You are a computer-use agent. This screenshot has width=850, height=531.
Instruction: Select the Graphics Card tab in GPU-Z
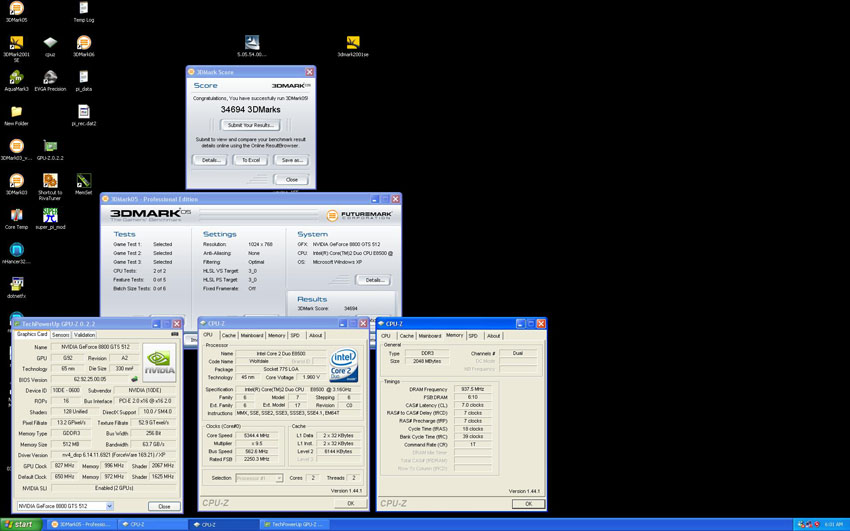(x=32, y=334)
